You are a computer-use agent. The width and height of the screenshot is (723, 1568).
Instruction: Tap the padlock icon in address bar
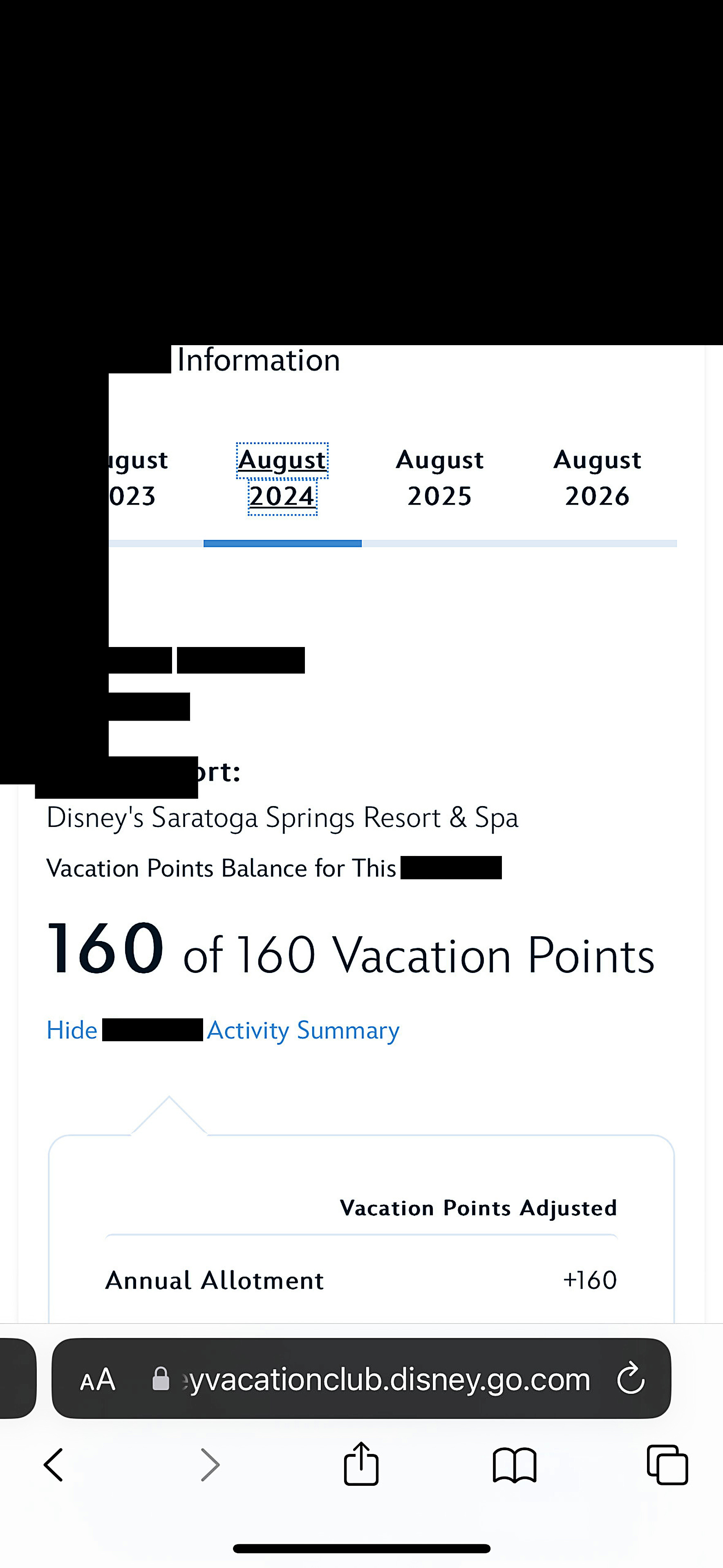tap(161, 1379)
